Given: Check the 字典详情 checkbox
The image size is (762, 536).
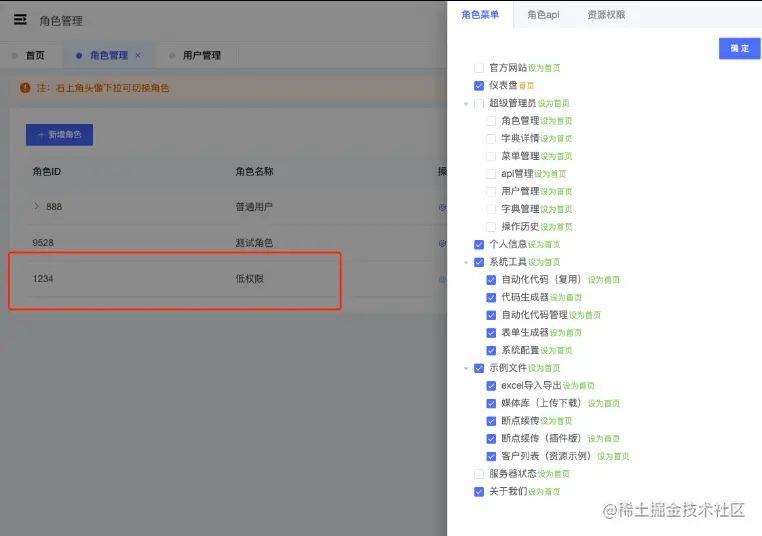Looking at the screenshot, I should tap(491, 138).
